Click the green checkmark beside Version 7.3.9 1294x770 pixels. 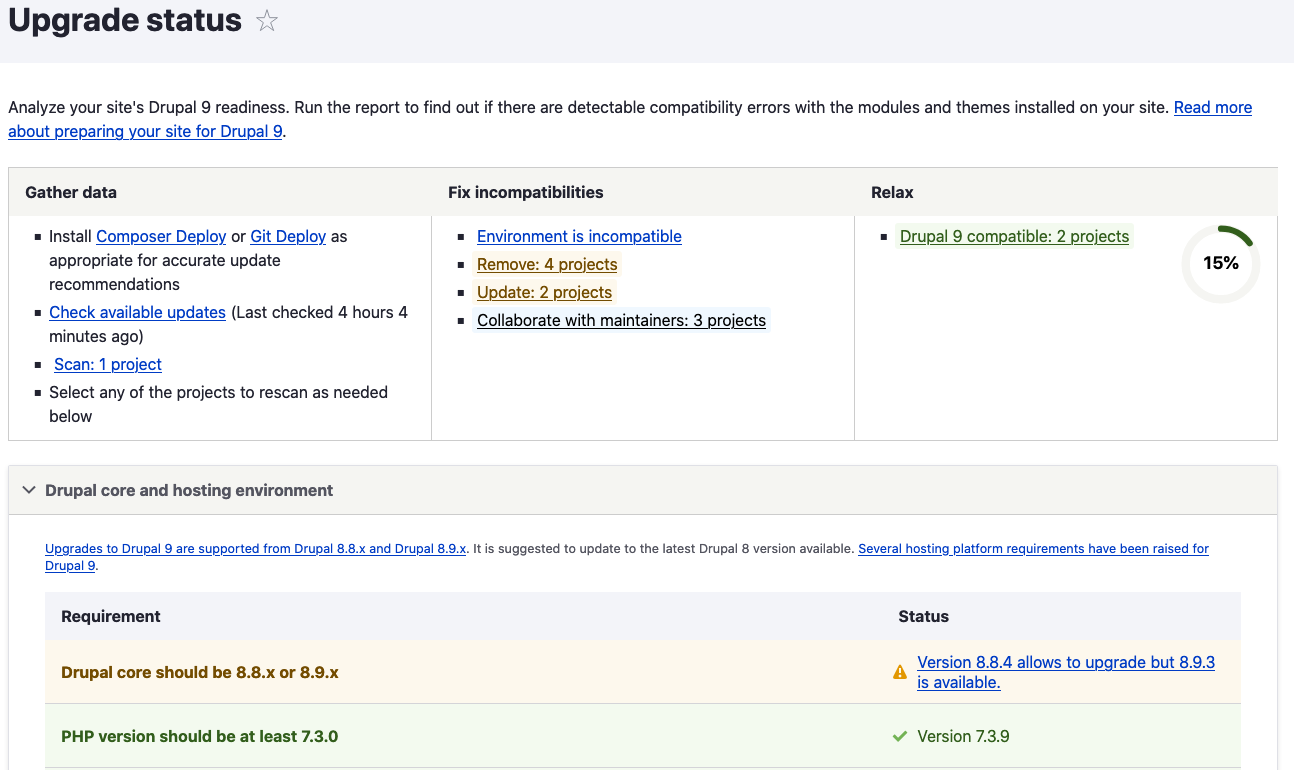click(x=900, y=737)
